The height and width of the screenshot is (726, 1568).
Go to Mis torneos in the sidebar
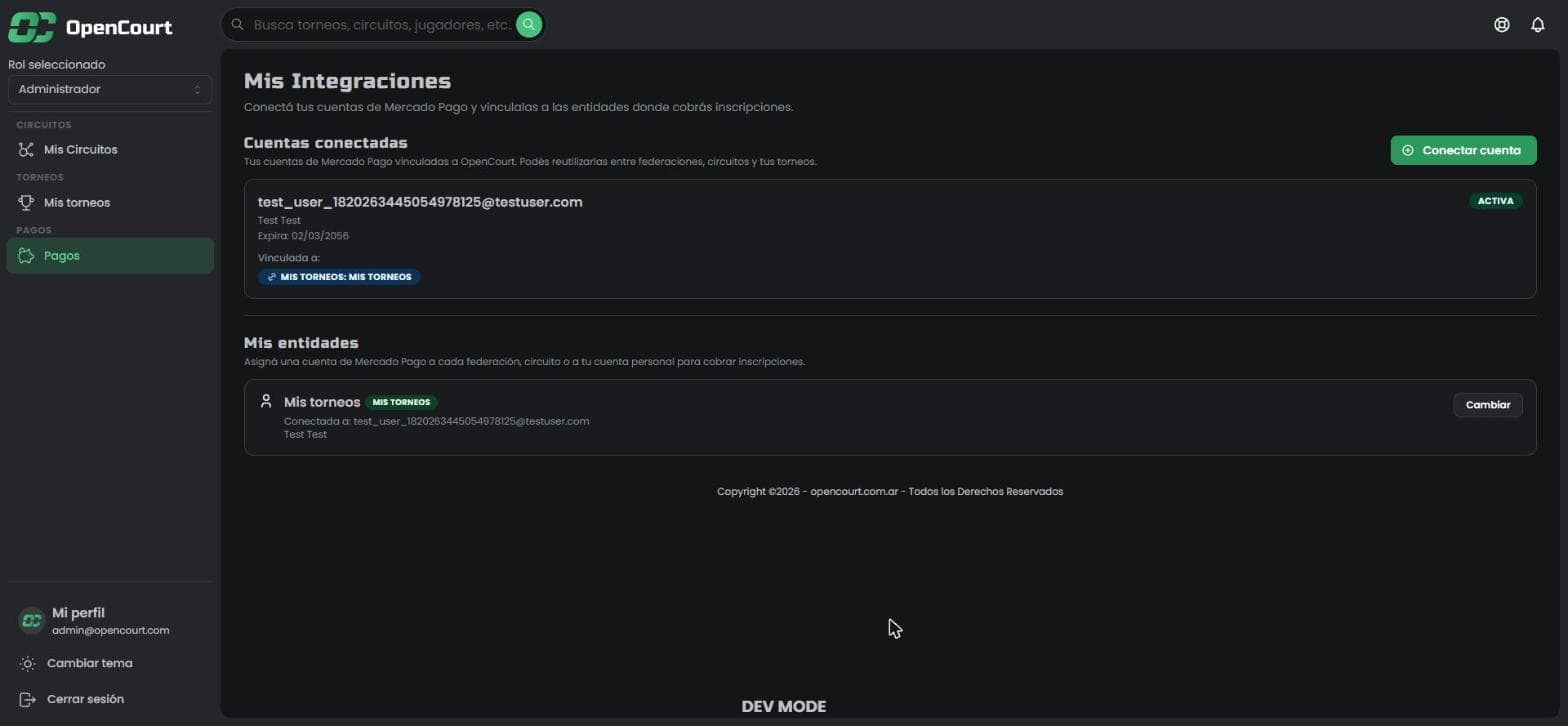[110, 203]
